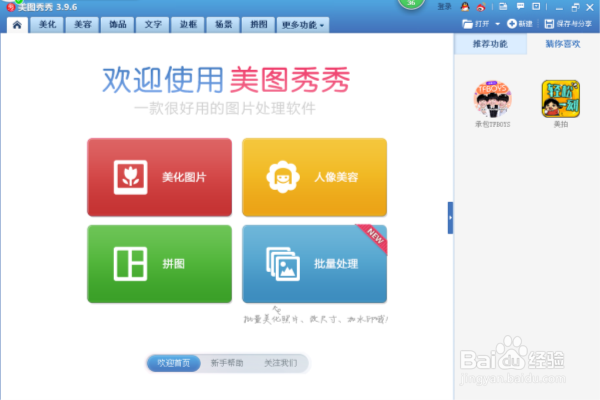600x400 pixels.
Task: Go to the home tab icon
Action: pyautogui.click(x=17, y=25)
